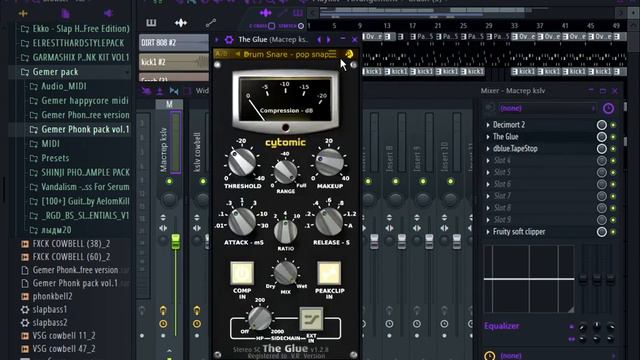Click The Glue mix level knob in mixer
Screen dimensions: 640x360
pos(602,137)
